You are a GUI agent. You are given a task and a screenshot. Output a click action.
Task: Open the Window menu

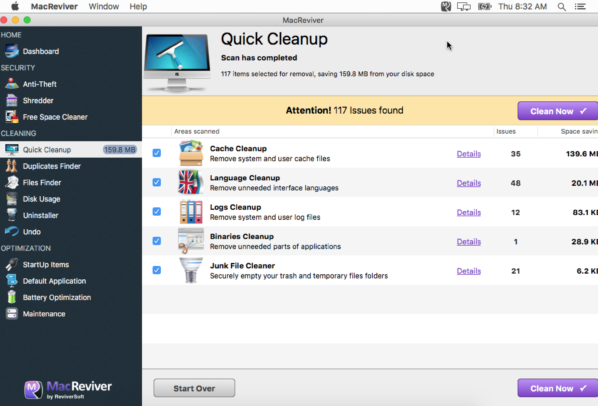click(104, 6)
